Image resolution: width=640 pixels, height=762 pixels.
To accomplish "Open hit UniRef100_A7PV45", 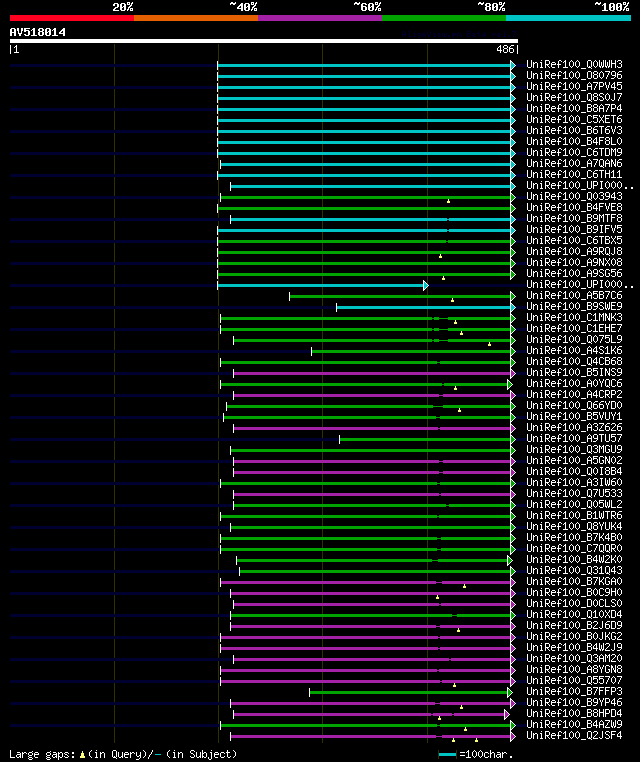I will pos(574,87).
